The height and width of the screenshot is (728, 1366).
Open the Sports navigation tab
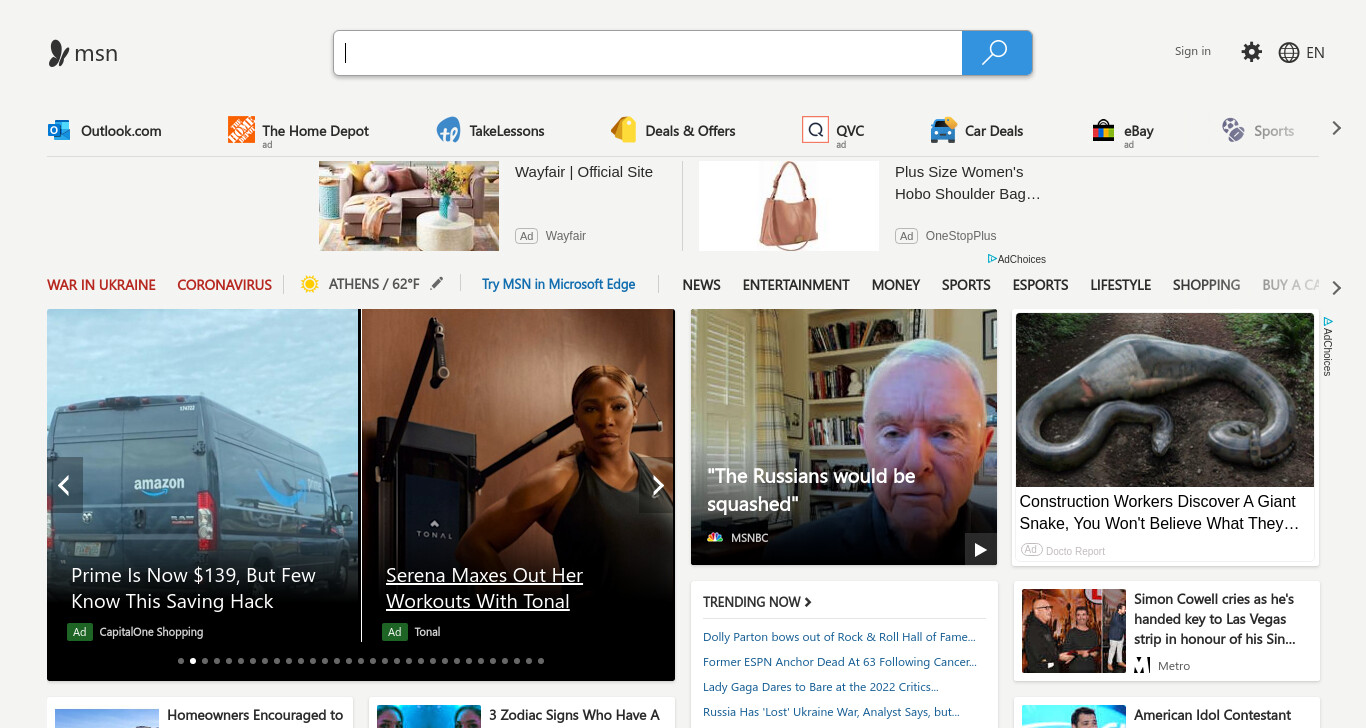point(966,285)
